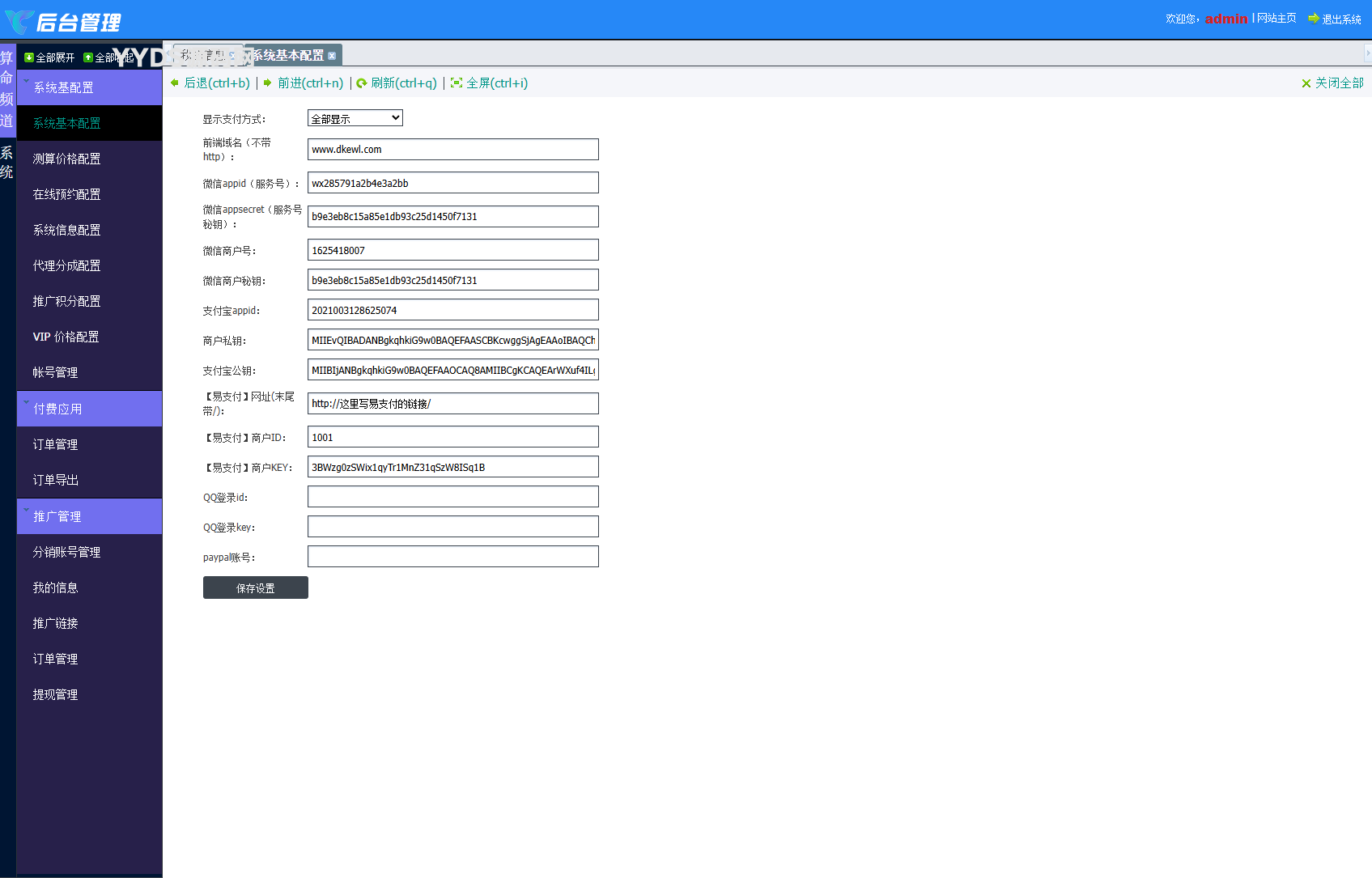1372x878 pixels.
Task: Collapse the 系统基配置 menu group
Action: [89, 87]
